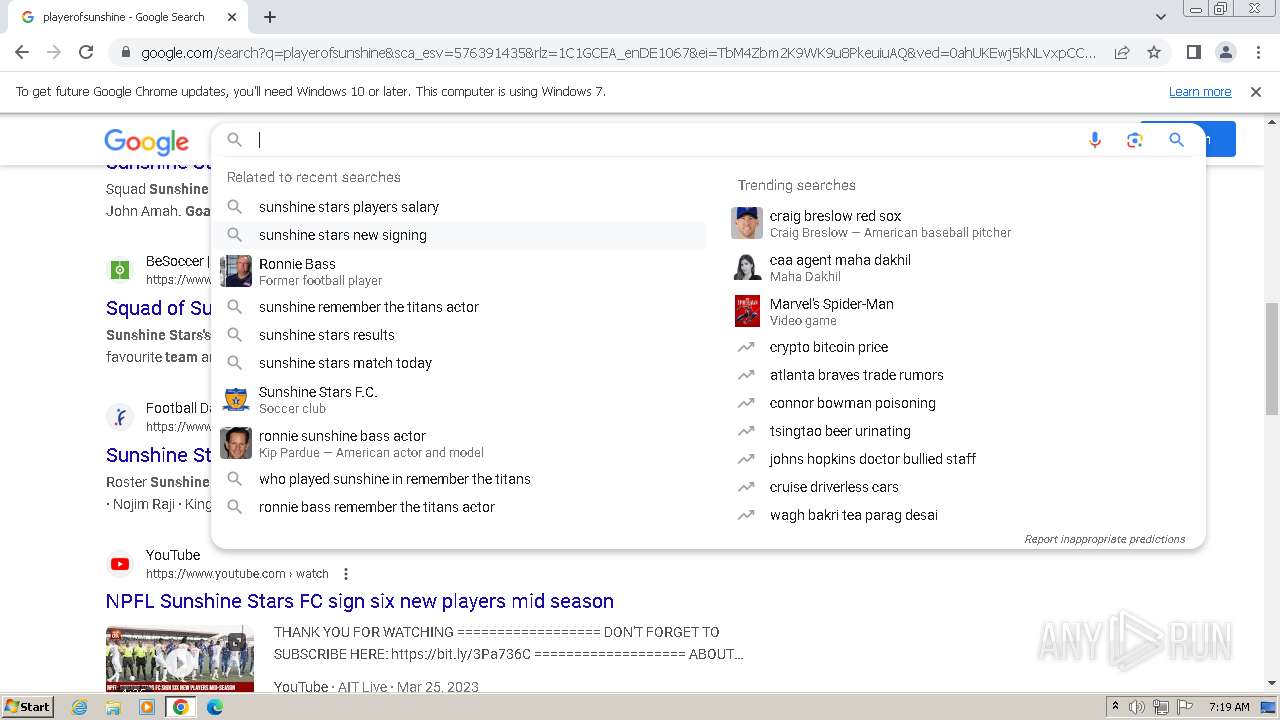Reload the page with the refresh icon
Image resolution: width=1280 pixels, height=720 pixels.
click(86, 52)
